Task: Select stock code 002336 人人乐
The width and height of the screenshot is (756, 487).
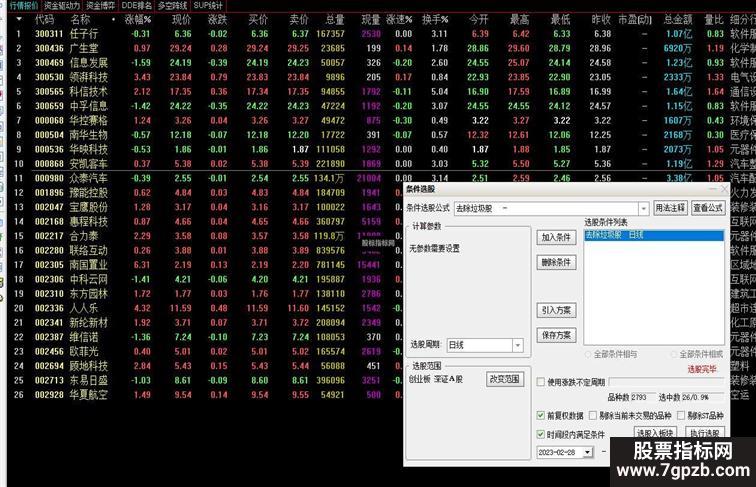Action: coord(67,308)
